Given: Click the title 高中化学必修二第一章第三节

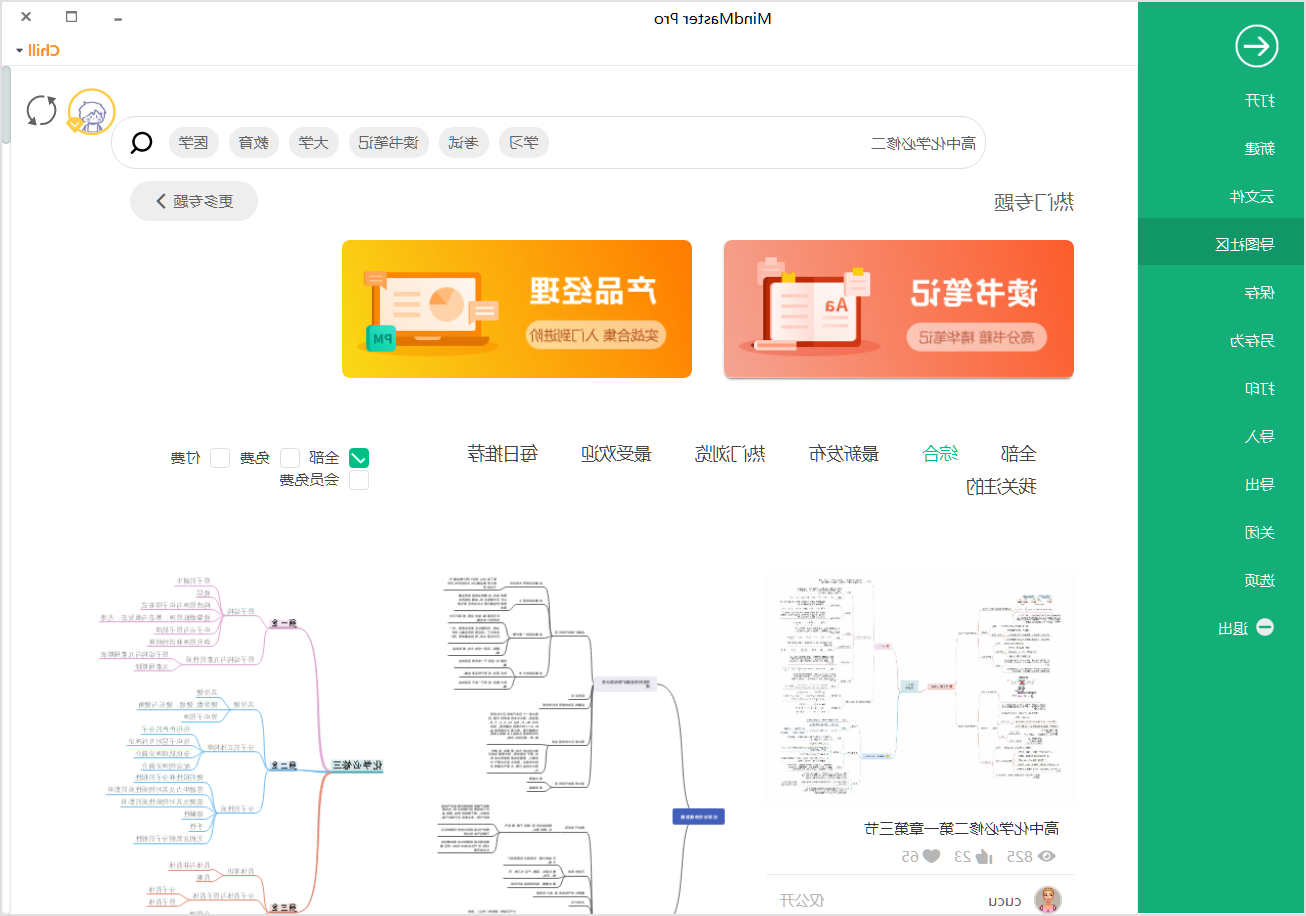Looking at the screenshot, I should coord(961,828).
